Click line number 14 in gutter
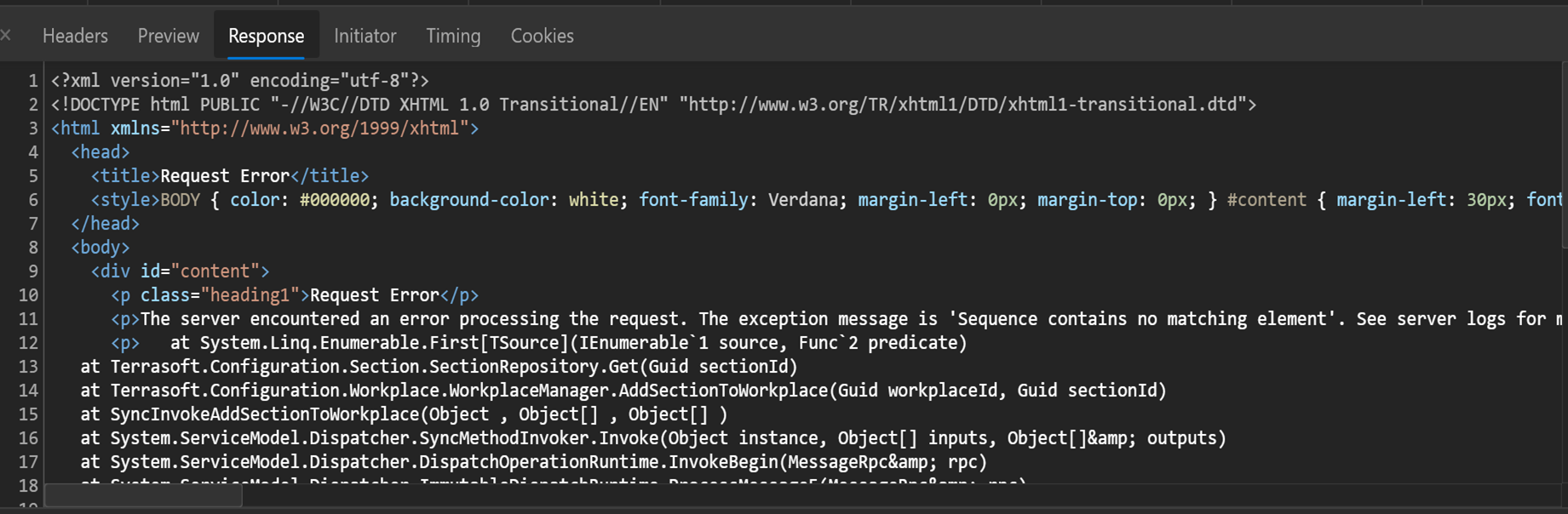Image resolution: width=1568 pixels, height=514 pixels. pos(28,391)
